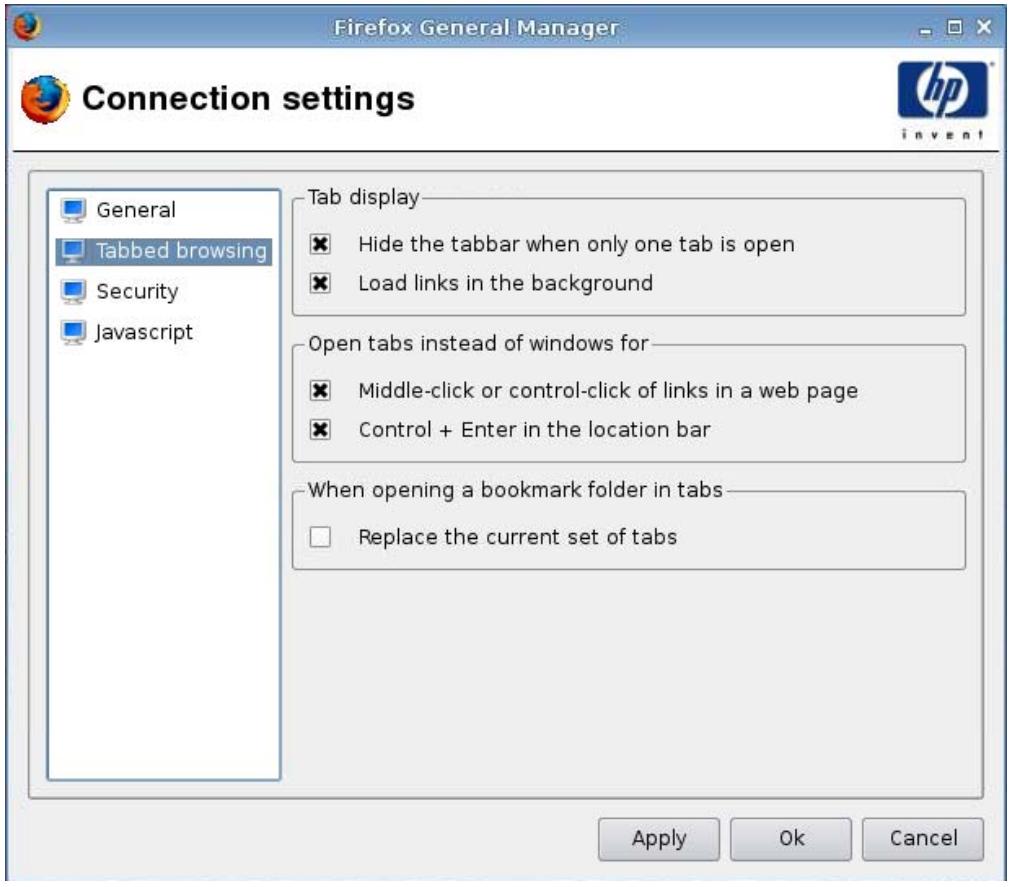The width and height of the screenshot is (1012, 887).
Task: Click the monitor icon next to Javascript
Action: [x=73, y=332]
